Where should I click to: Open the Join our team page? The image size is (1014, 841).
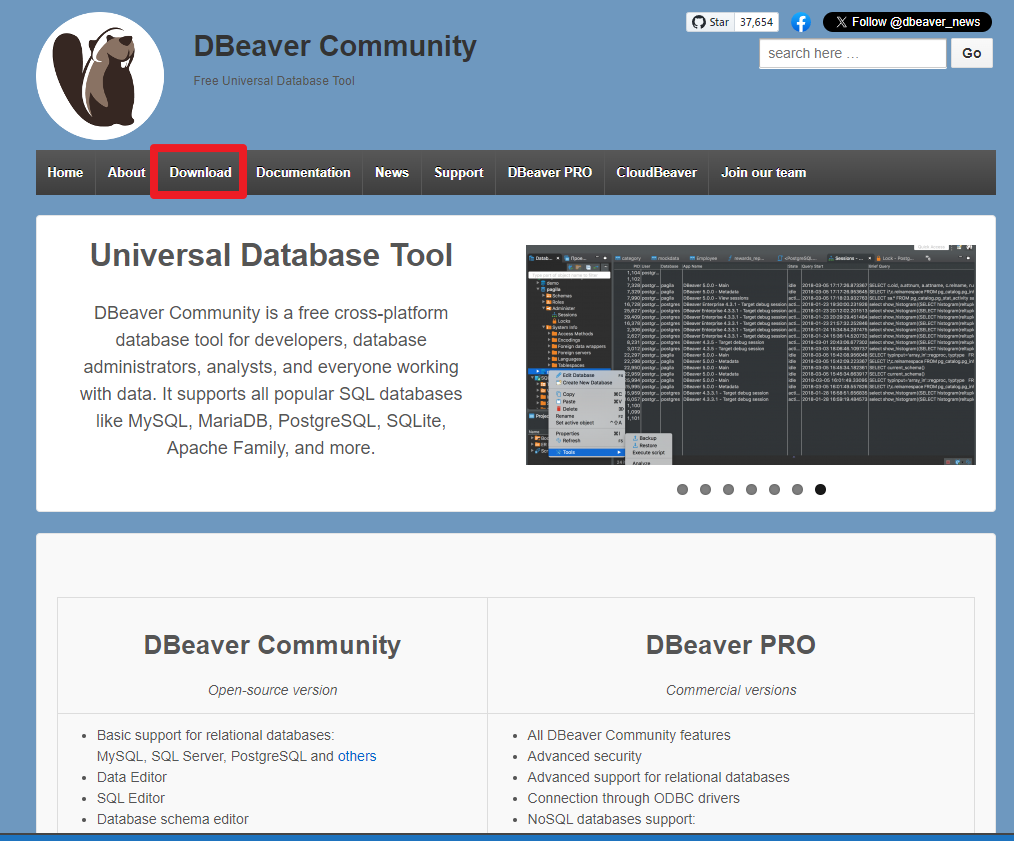[x=763, y=172]
